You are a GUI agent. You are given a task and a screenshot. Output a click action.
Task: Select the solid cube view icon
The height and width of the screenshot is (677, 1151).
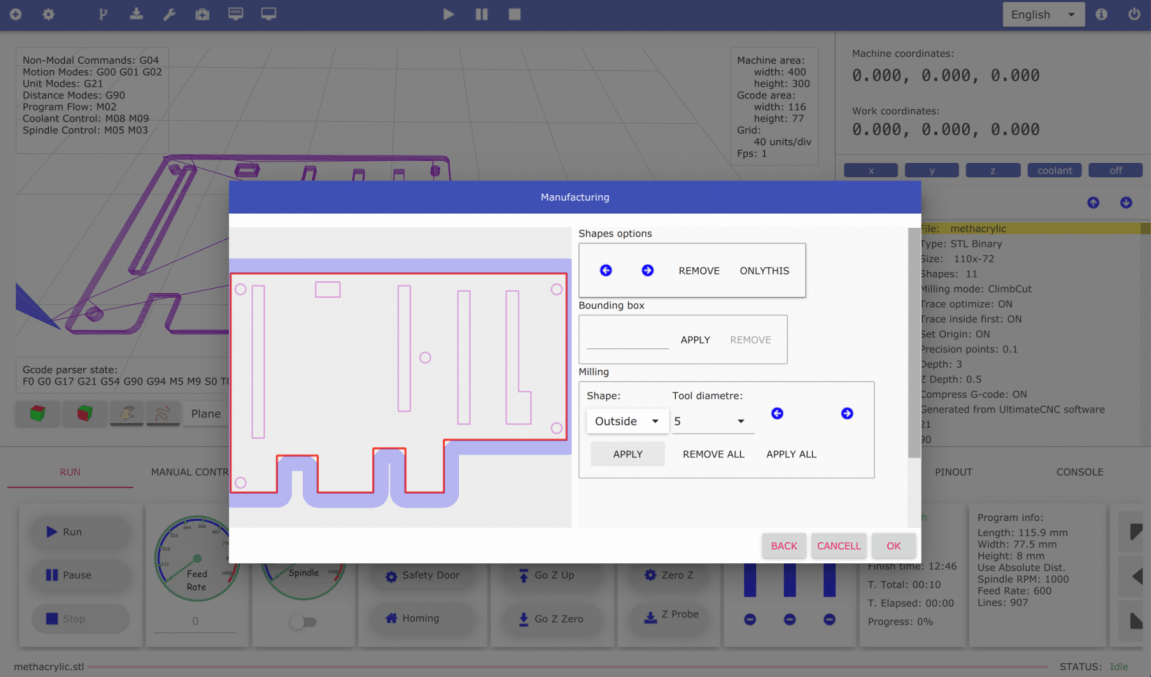[37, 413]
